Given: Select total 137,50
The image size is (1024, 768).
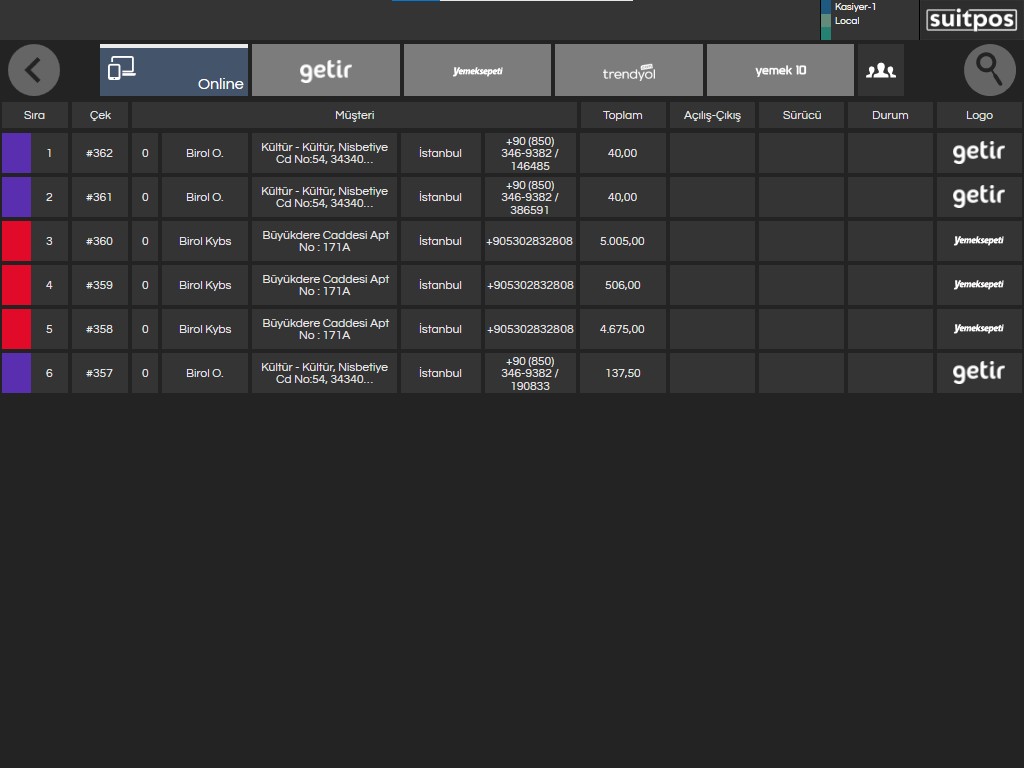Looking at the screenshot, I should [622, 373].
